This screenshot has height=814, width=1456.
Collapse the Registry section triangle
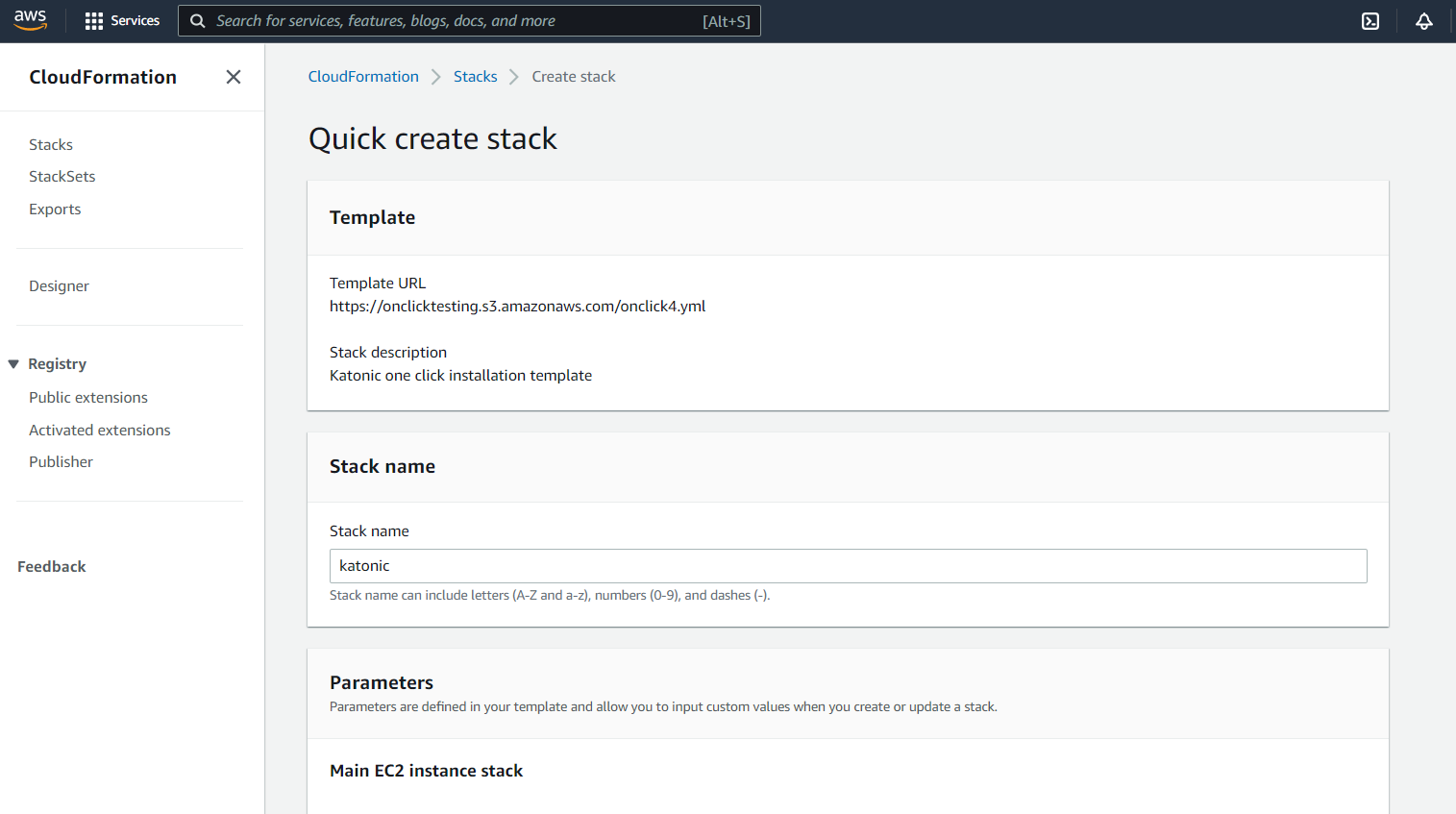(x=13, y=364)
